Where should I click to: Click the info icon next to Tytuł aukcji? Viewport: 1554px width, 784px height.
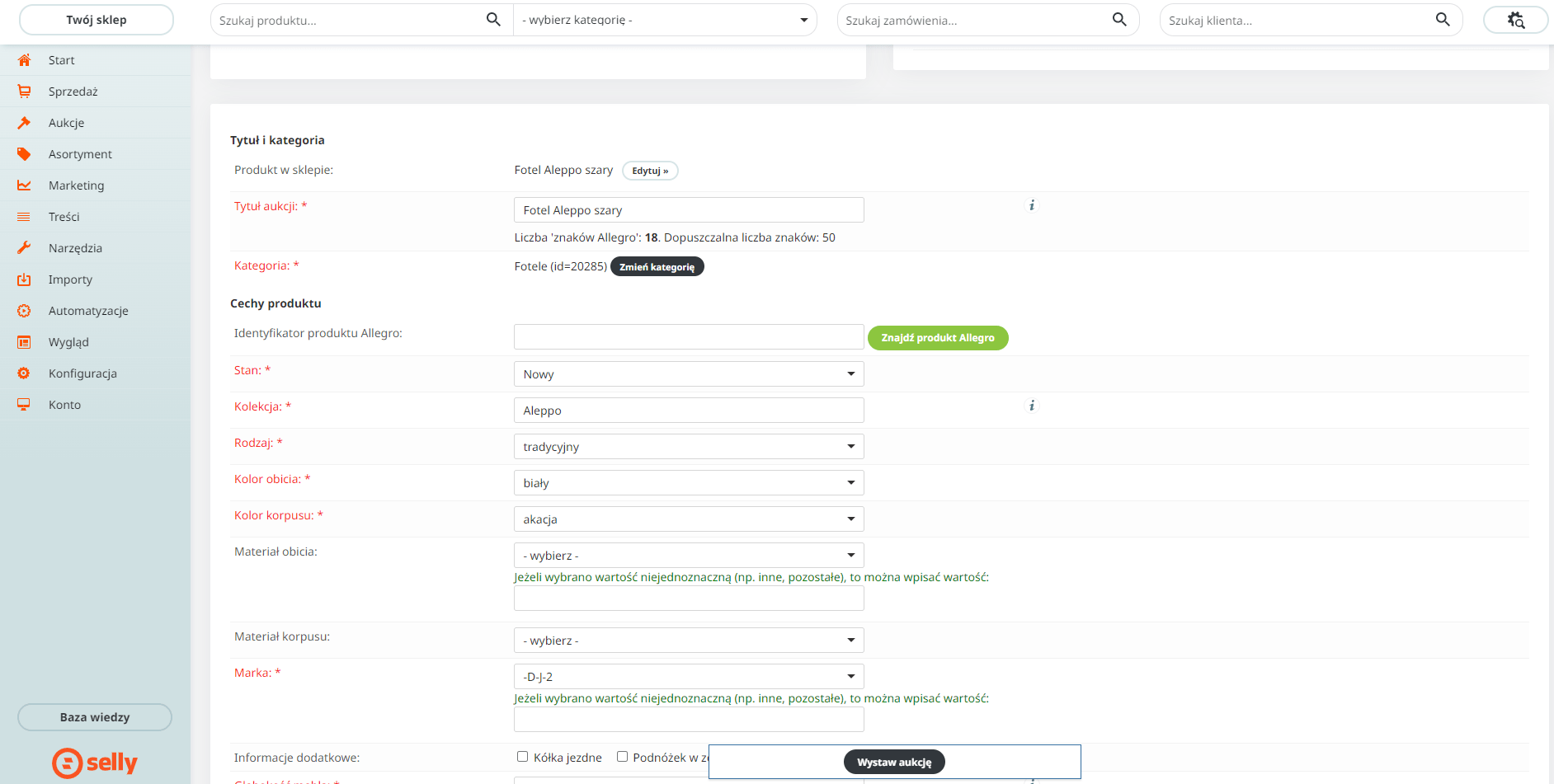(1031, 205)
